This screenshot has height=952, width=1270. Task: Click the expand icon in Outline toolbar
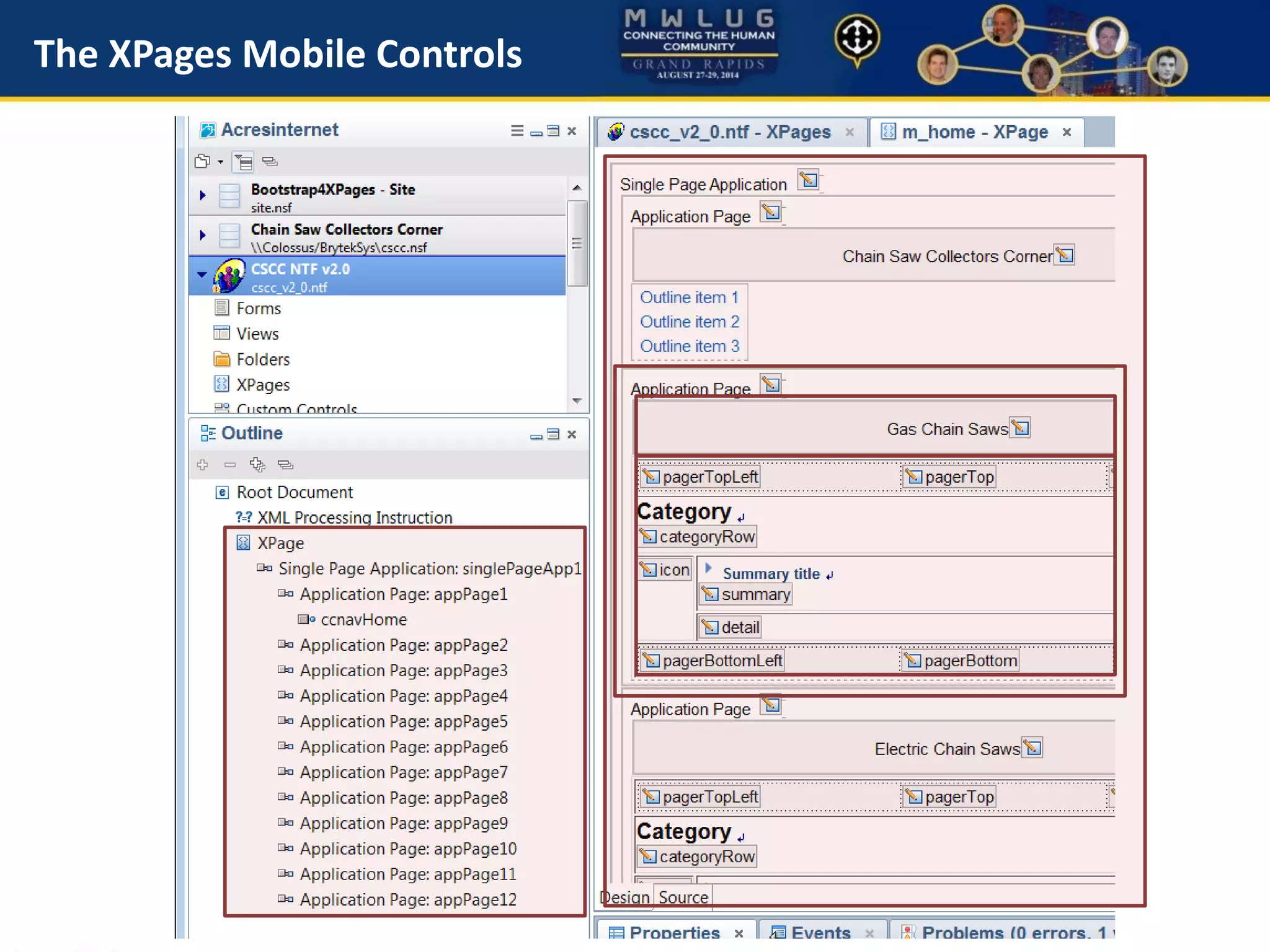tap(202, 465)
